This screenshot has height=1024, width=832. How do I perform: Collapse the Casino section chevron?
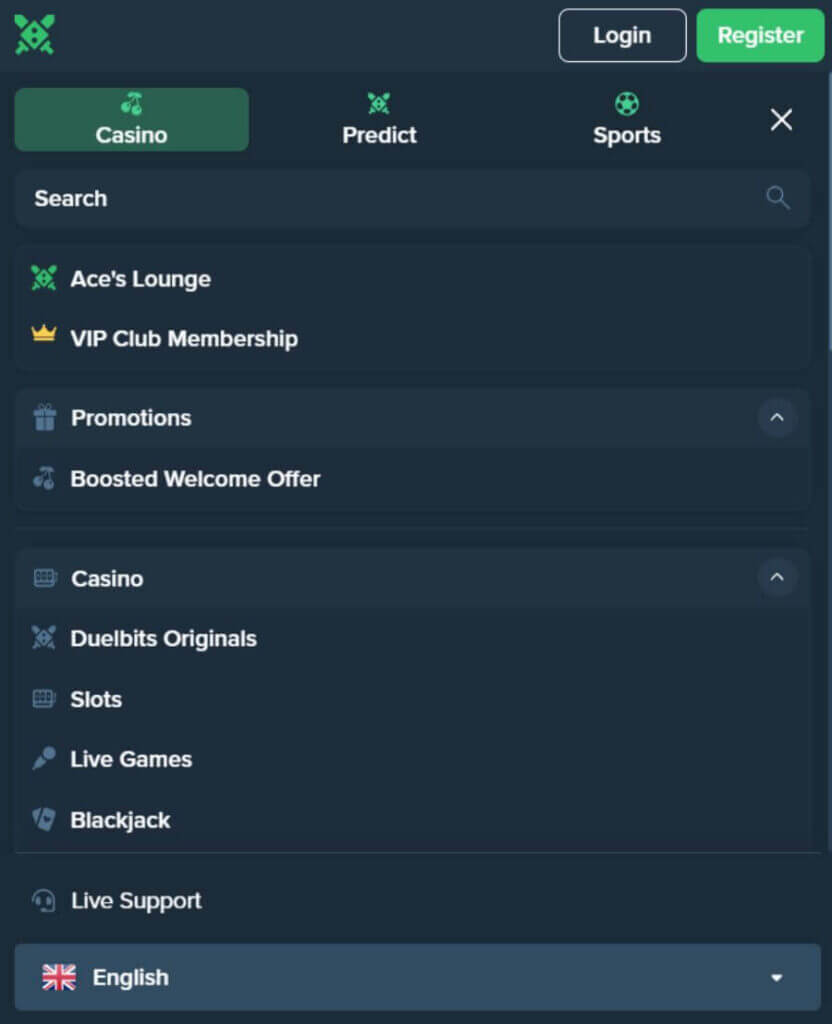tap(776, 577)
